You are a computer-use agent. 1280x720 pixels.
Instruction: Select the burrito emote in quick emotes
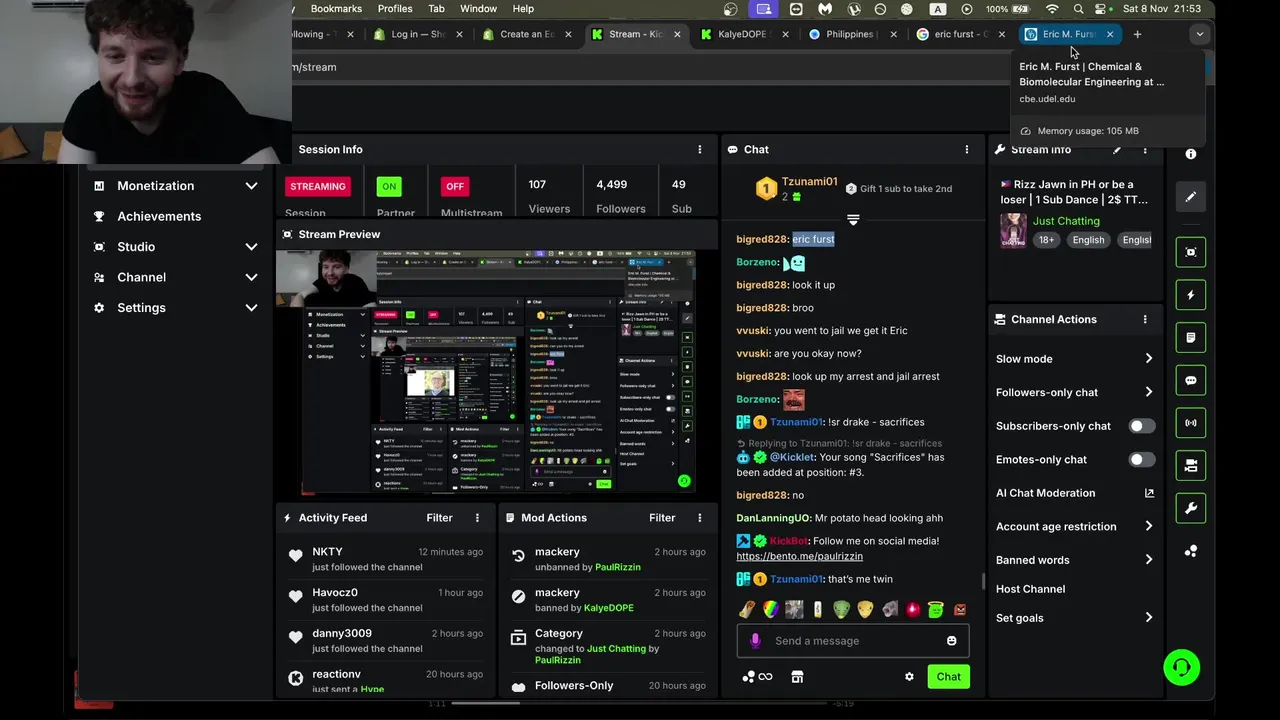746,609
